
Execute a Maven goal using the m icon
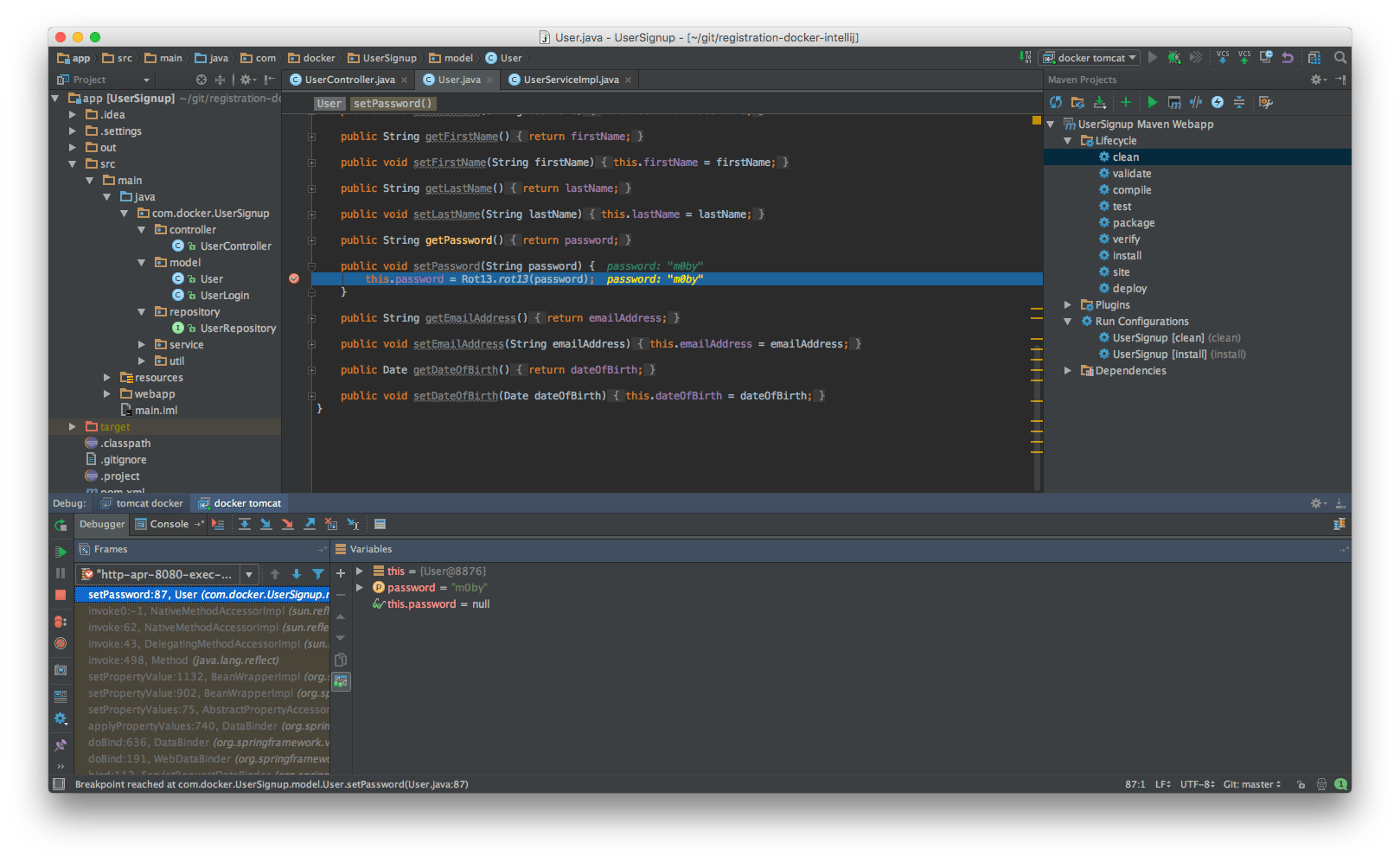[x=1174, y=102]
